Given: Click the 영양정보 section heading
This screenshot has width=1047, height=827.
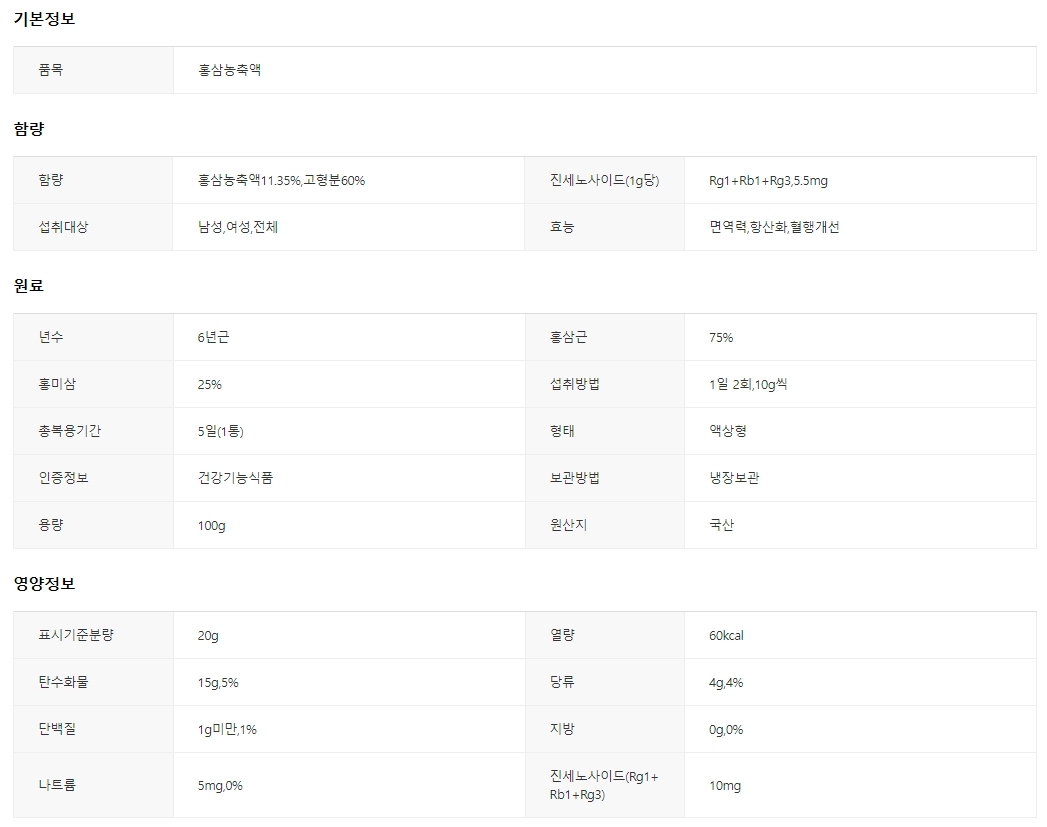Looking at the screenshot, I should tap(44, 583).
